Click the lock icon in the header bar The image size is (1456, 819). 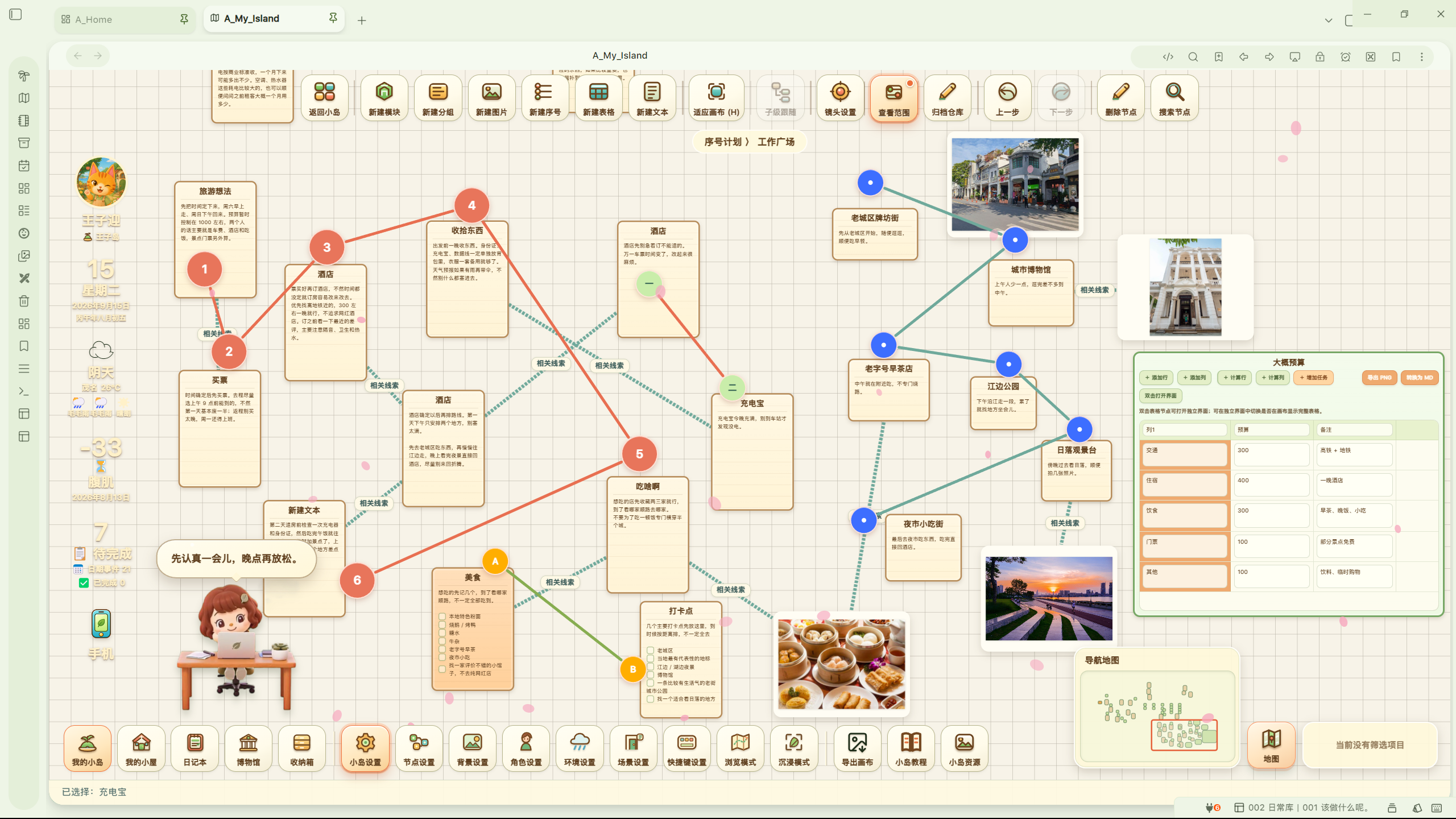(x=1320, y=56)
